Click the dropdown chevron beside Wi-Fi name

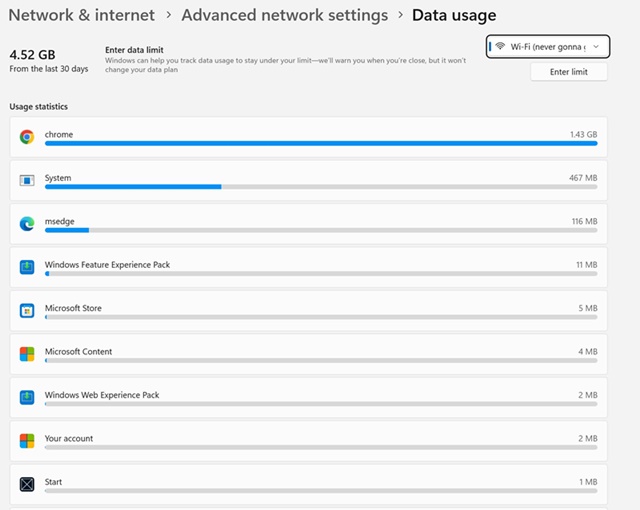click(x=597, y=47)
